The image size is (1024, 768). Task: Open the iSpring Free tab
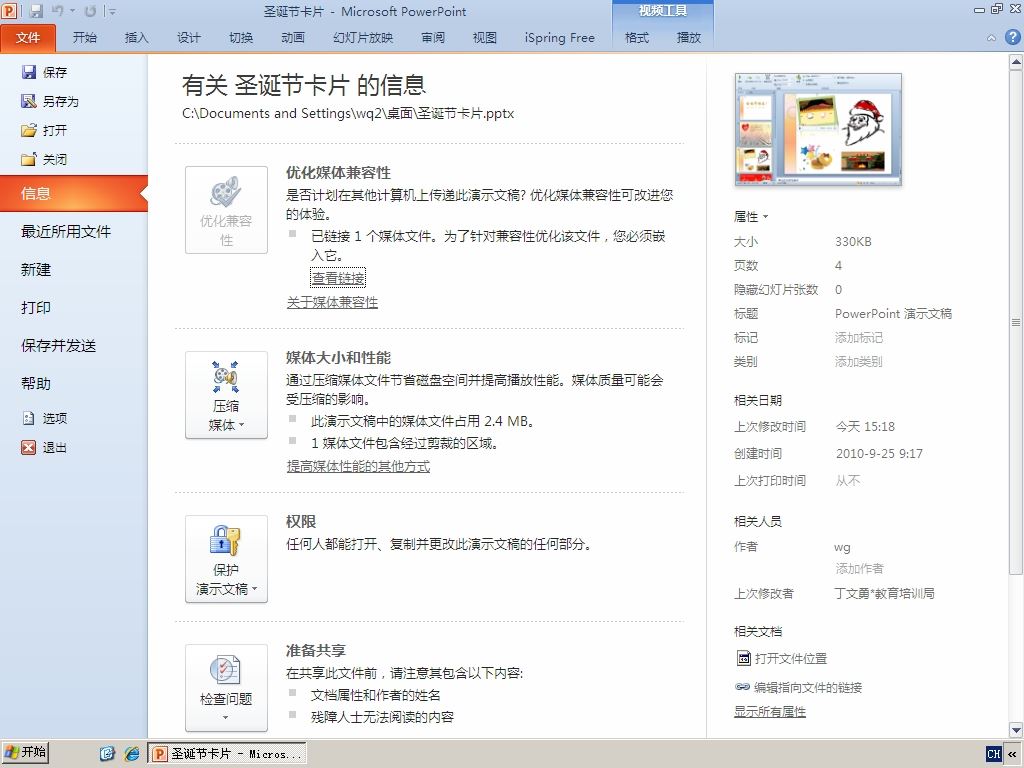(560, 37)
